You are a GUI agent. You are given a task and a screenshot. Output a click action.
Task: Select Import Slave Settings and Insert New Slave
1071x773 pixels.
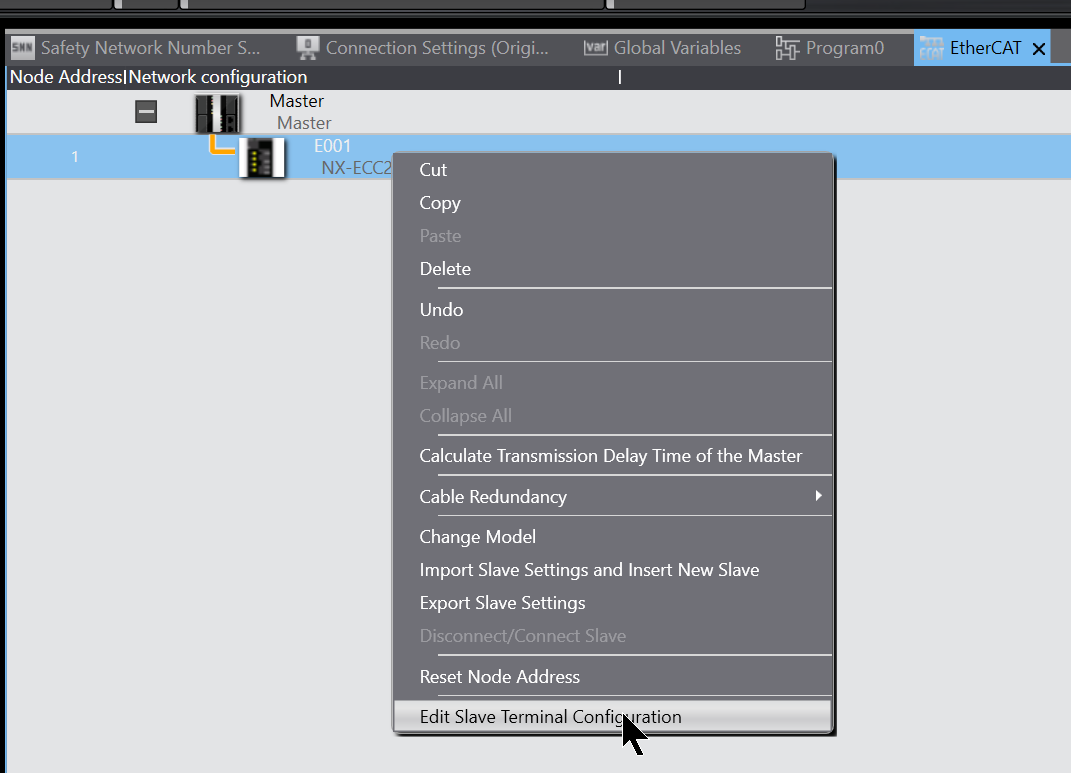[x=613, y=570]
